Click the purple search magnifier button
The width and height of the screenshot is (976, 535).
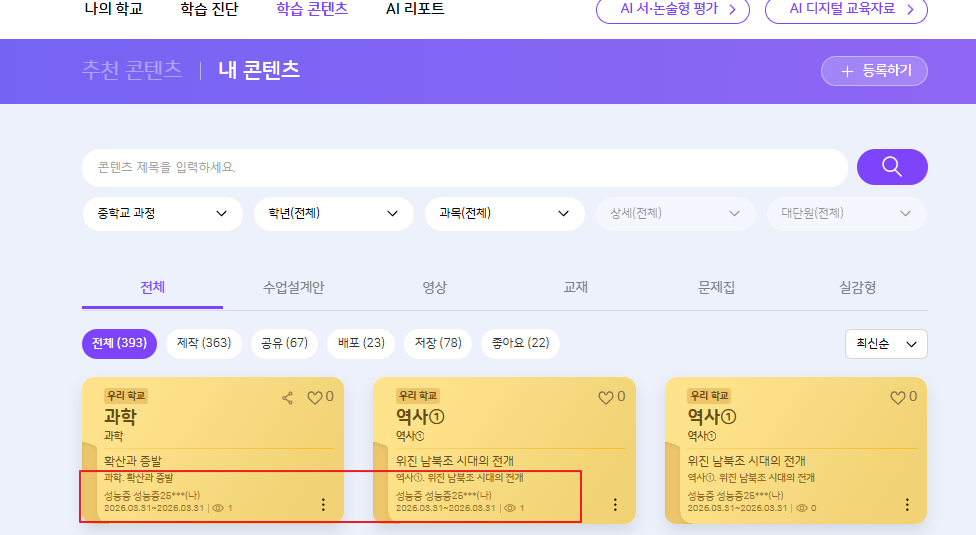pyautogui.click(x=891, y=167)
